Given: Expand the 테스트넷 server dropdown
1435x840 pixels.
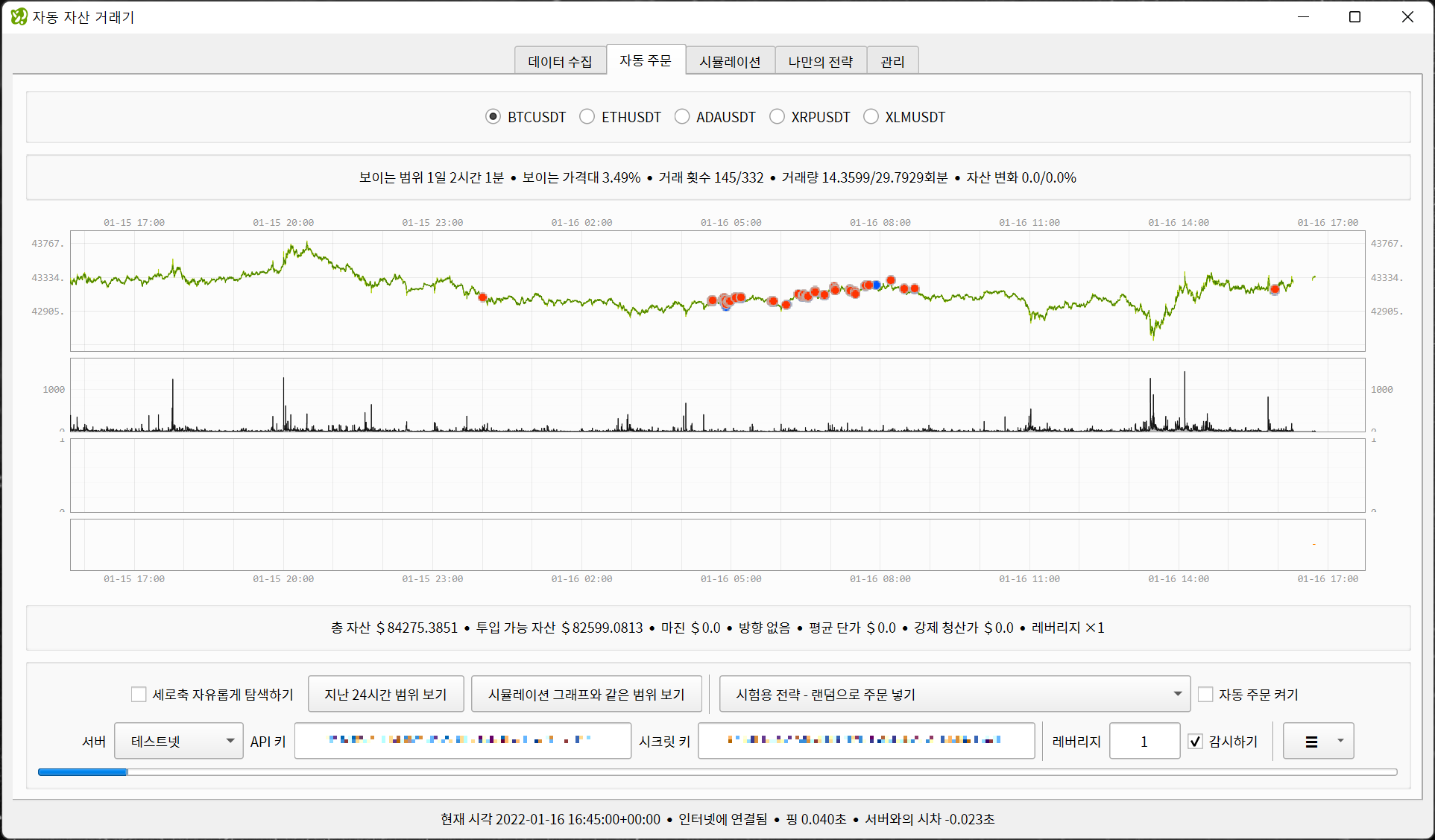Looking at the screenshot, I should pos(179,742).
